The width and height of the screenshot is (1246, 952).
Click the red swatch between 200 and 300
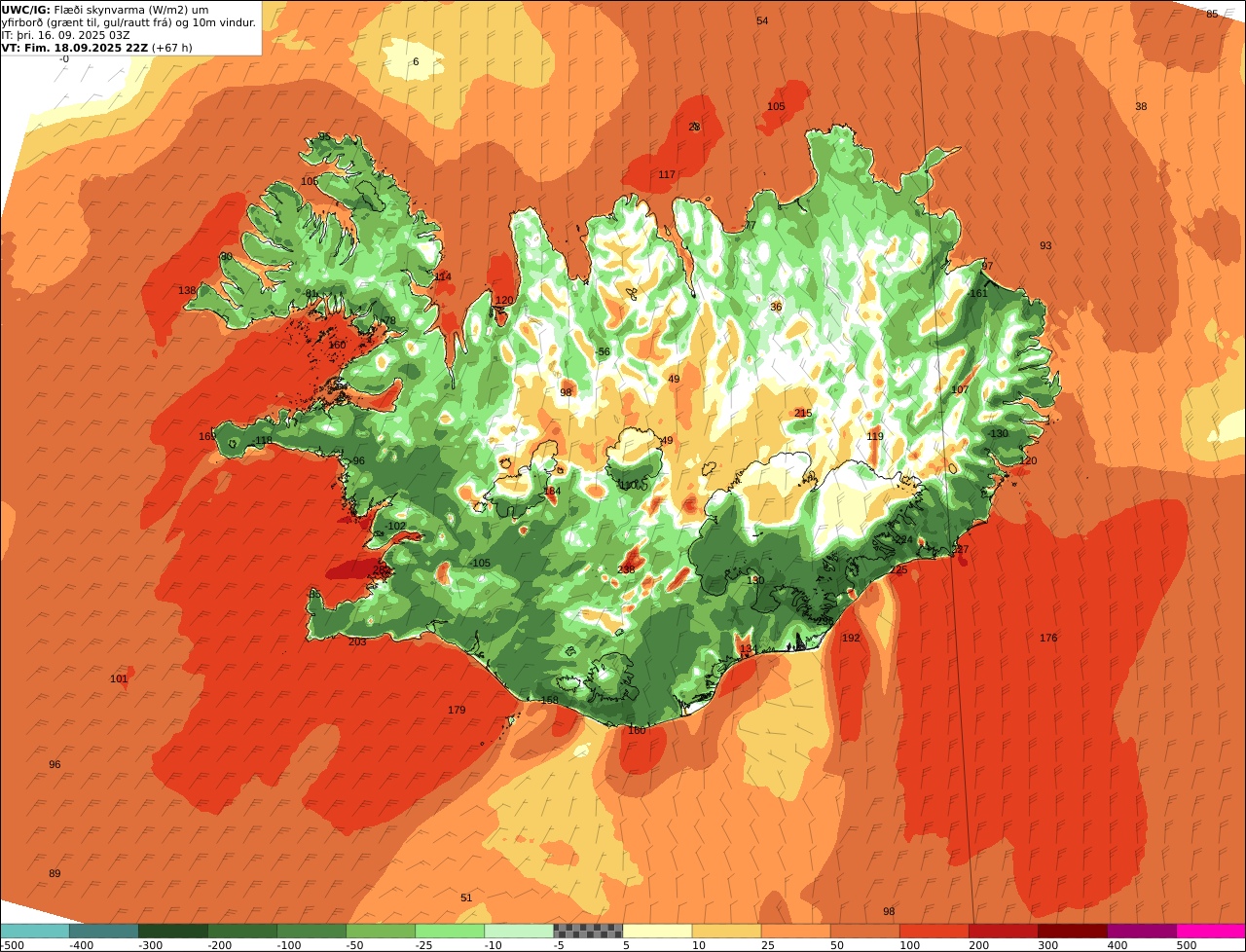tap(1002, 931)
